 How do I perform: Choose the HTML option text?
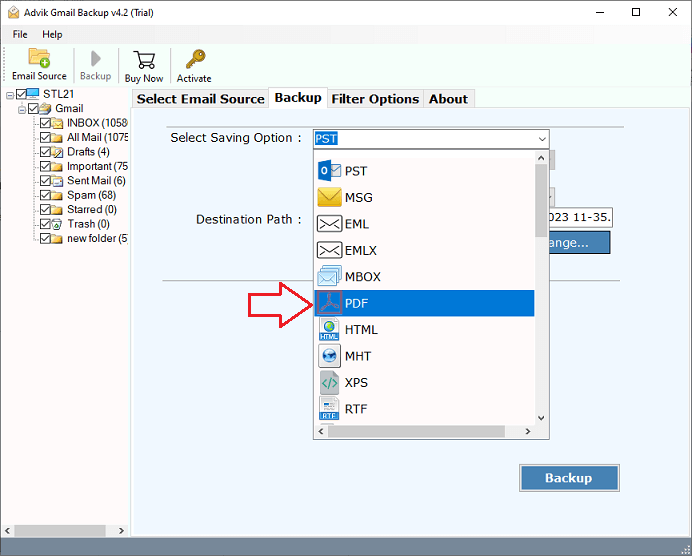click(x=361, y=330)
